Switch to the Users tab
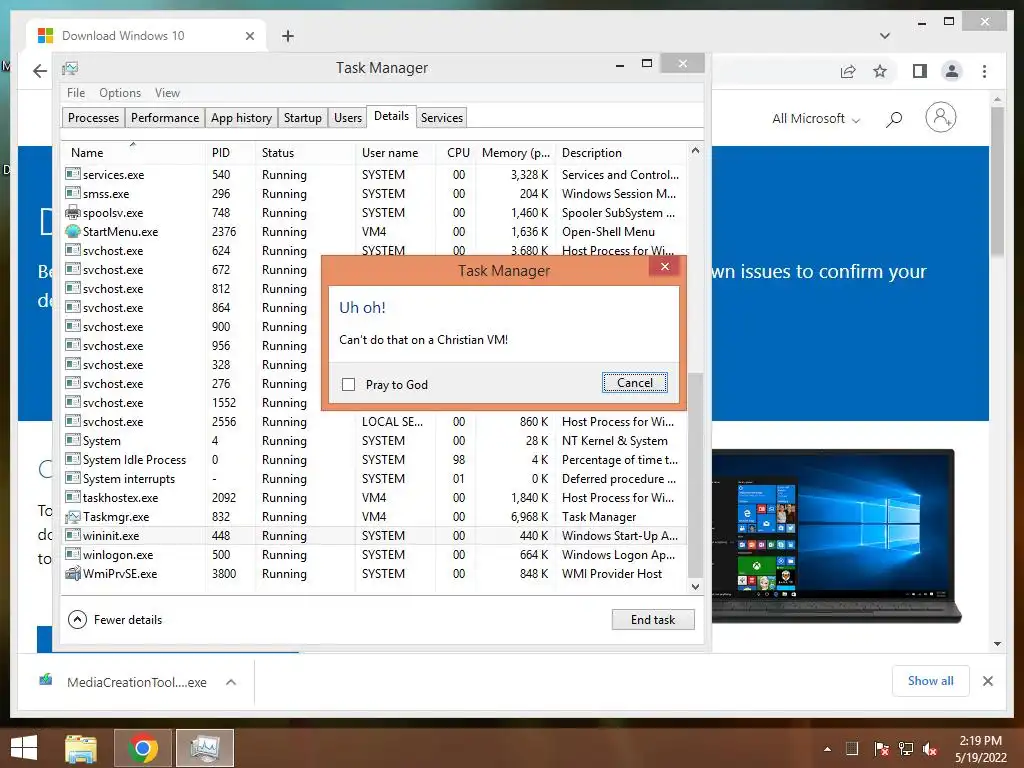The image size is (1024, 768). 347,118
